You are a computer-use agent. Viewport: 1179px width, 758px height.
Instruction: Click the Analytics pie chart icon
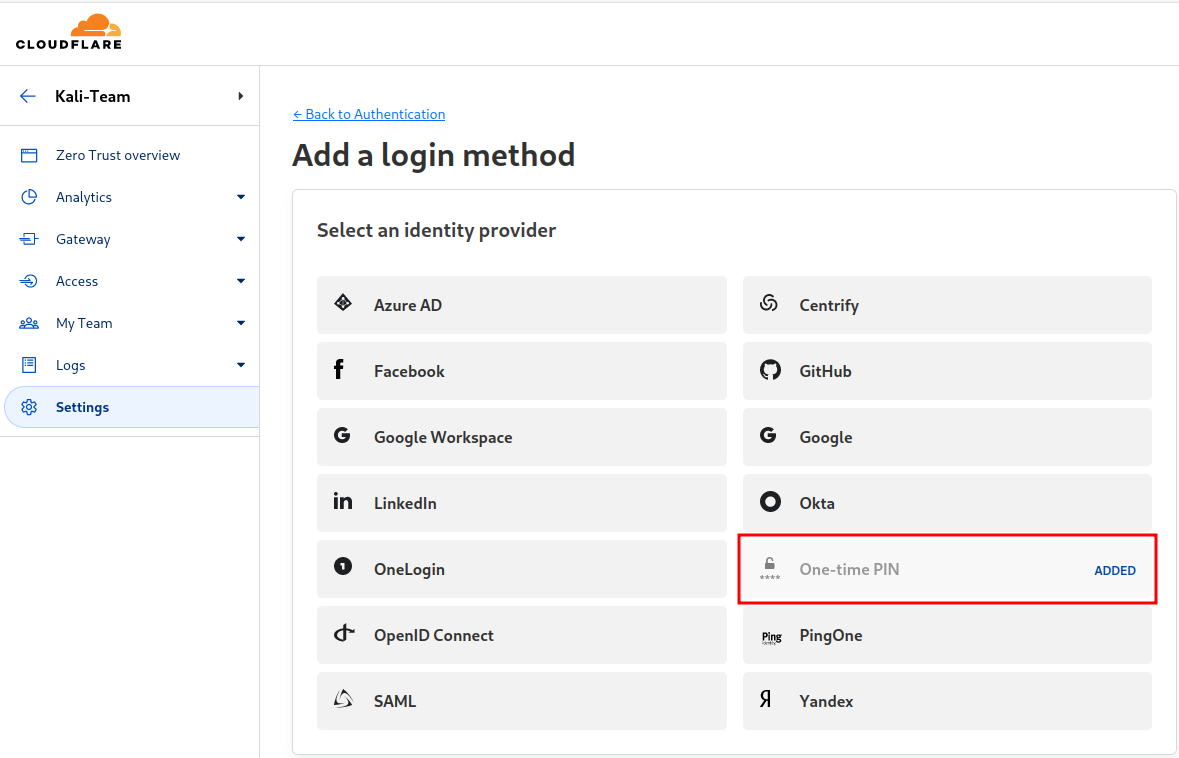(29, 197)
